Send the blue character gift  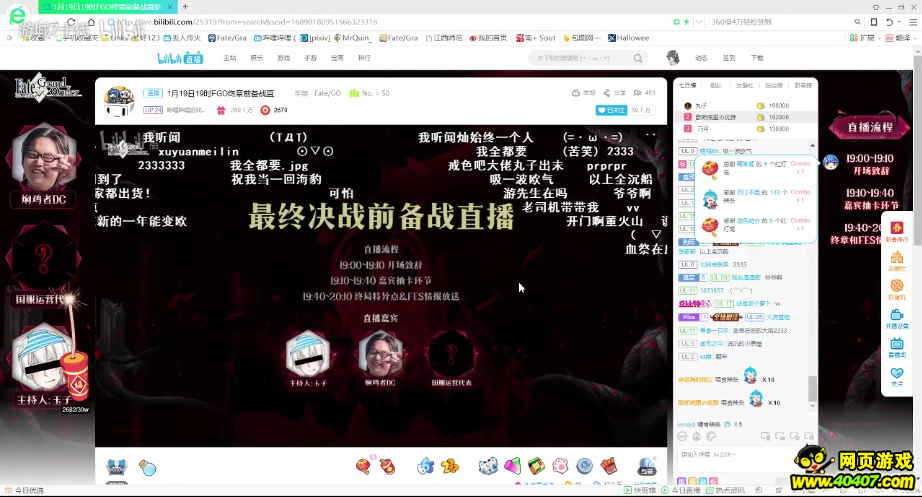coord(425,466)
